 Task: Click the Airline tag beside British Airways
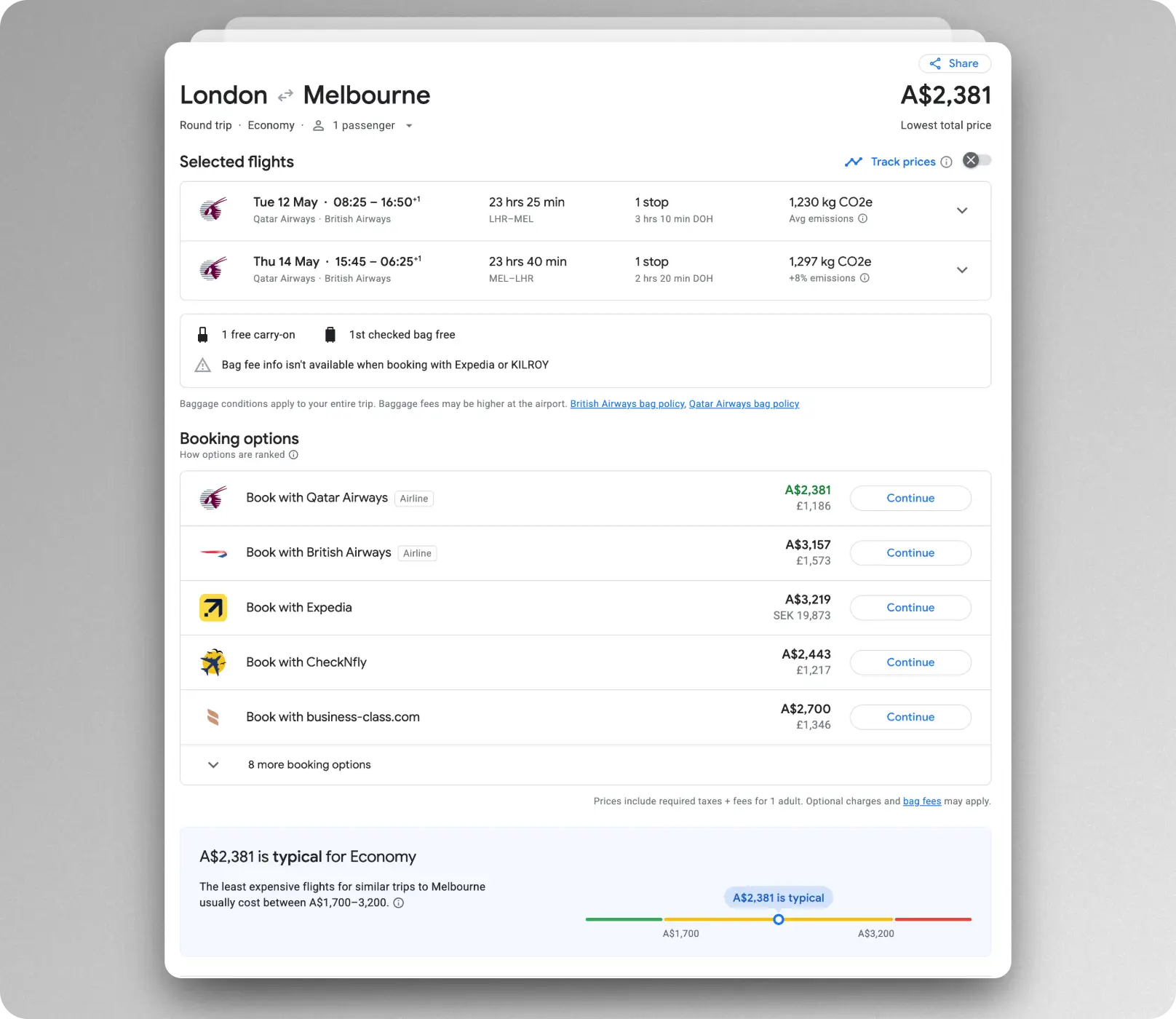(417, 553)
